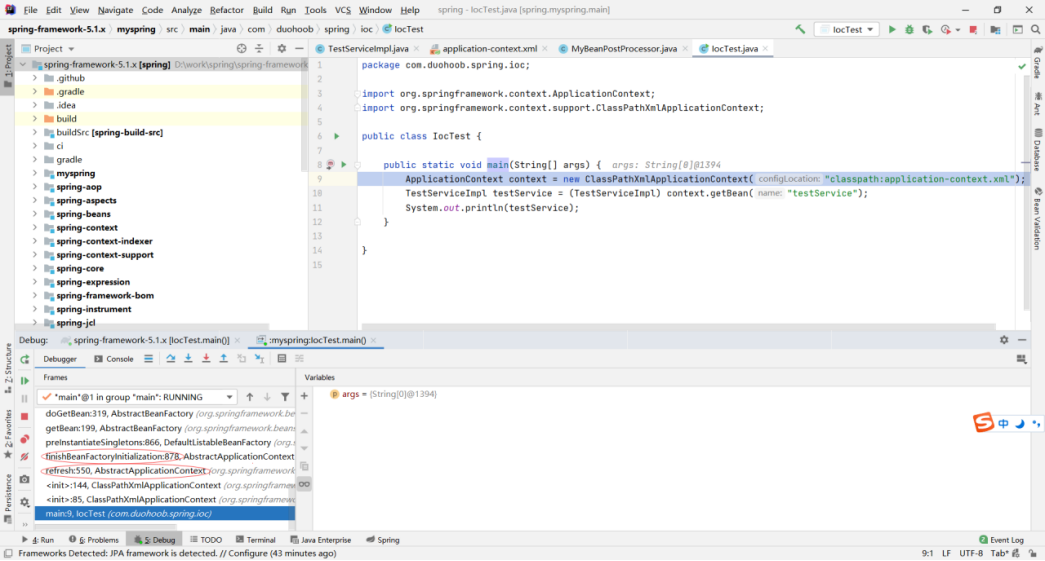The image size is (1045, 561).
Task: Click the Build project hammer icon
Action: tap(800, 30)
